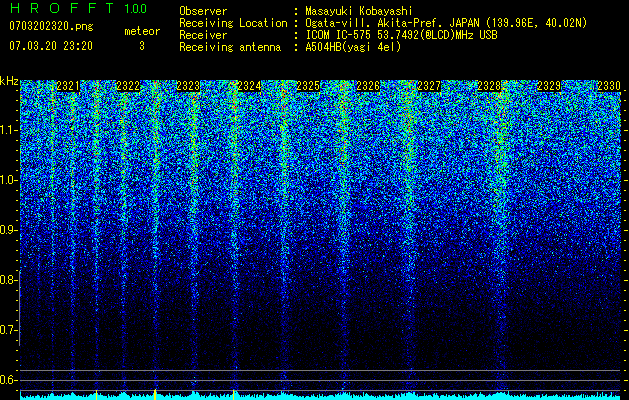Click the 'Receiver' field label
Image resolution: width=629 pixels, height=400 pixels.
(203, 35)
